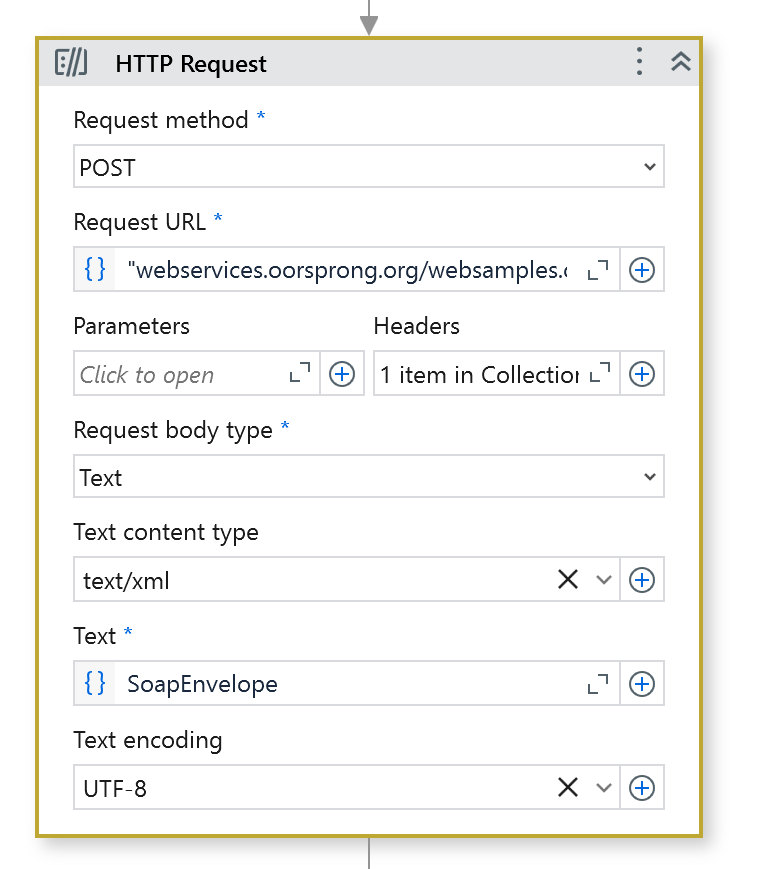This screenshot has height=869, width=760.
Task: Click the Parameters 'Click to open' field
Action: 180,374
